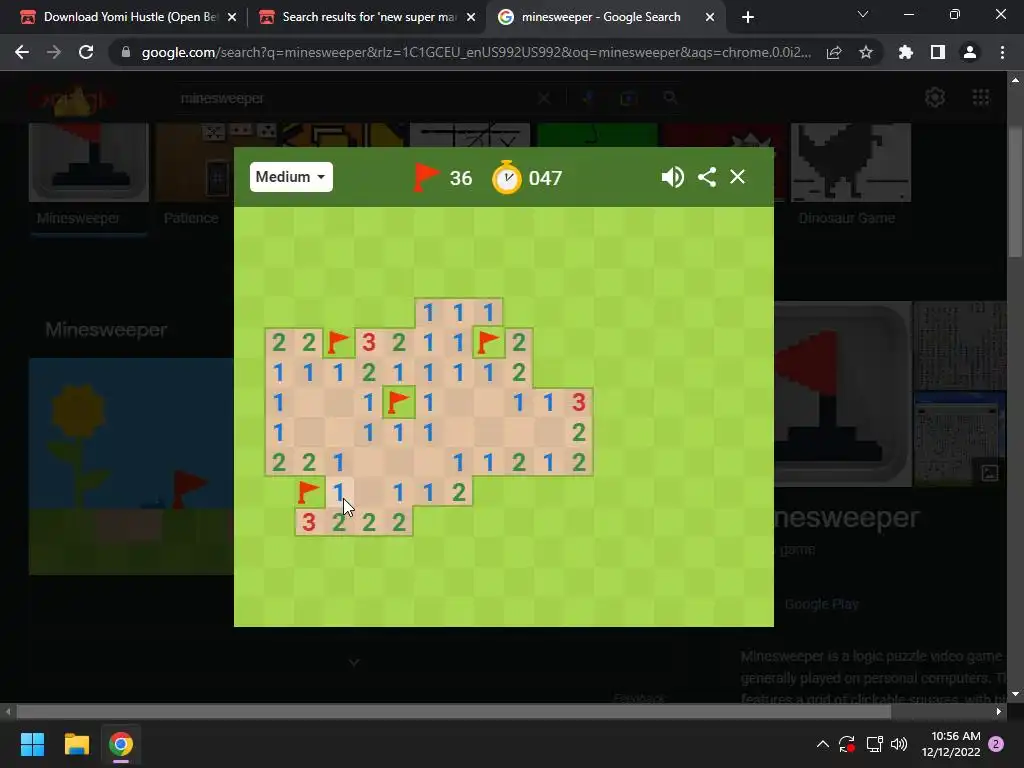Image resolution: width=1024 pixels, height=768 pixels.
Task: Start a search by voice
Action: click(x=588, y=98)
